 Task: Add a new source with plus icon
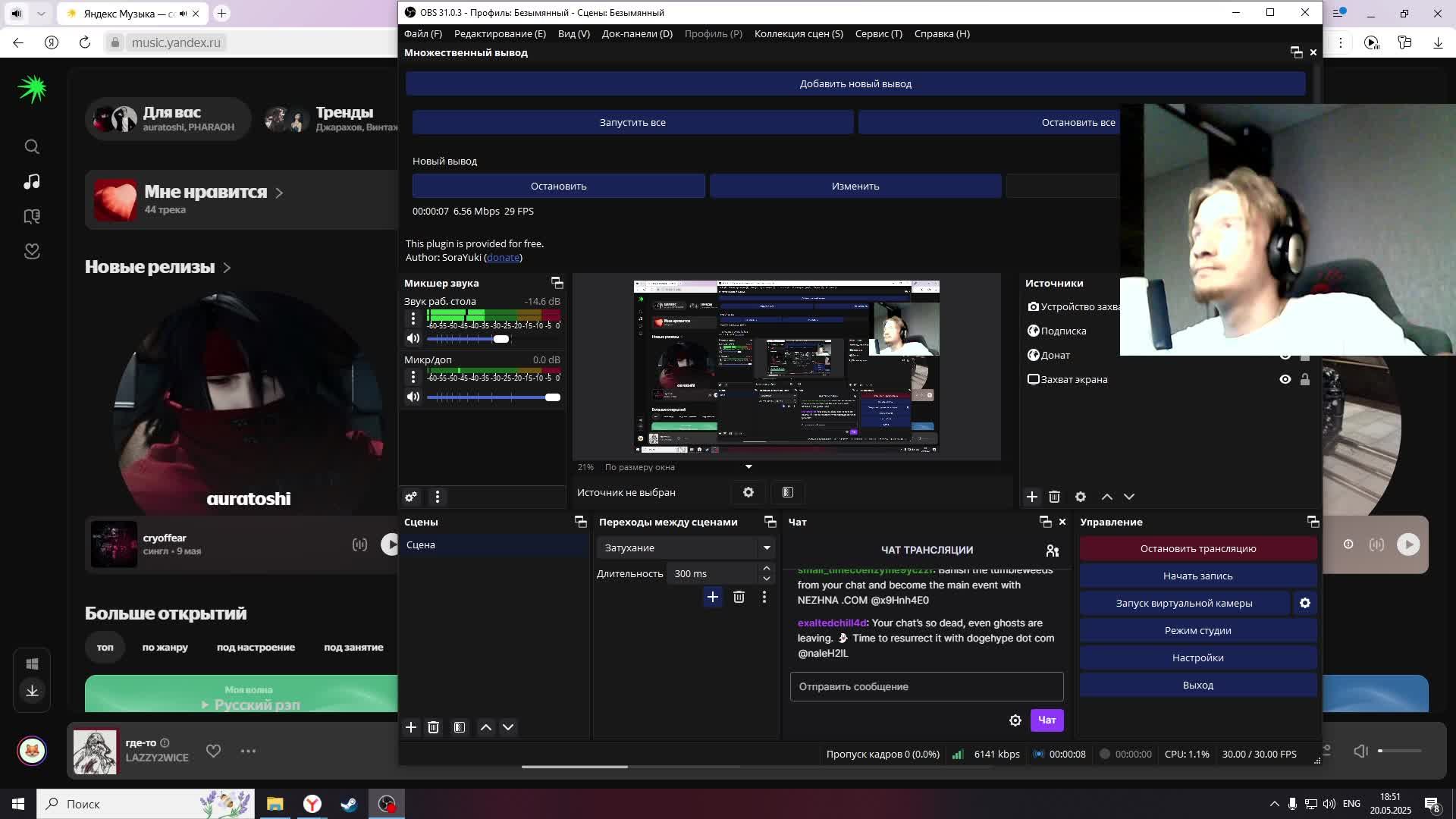[1031, 497]
